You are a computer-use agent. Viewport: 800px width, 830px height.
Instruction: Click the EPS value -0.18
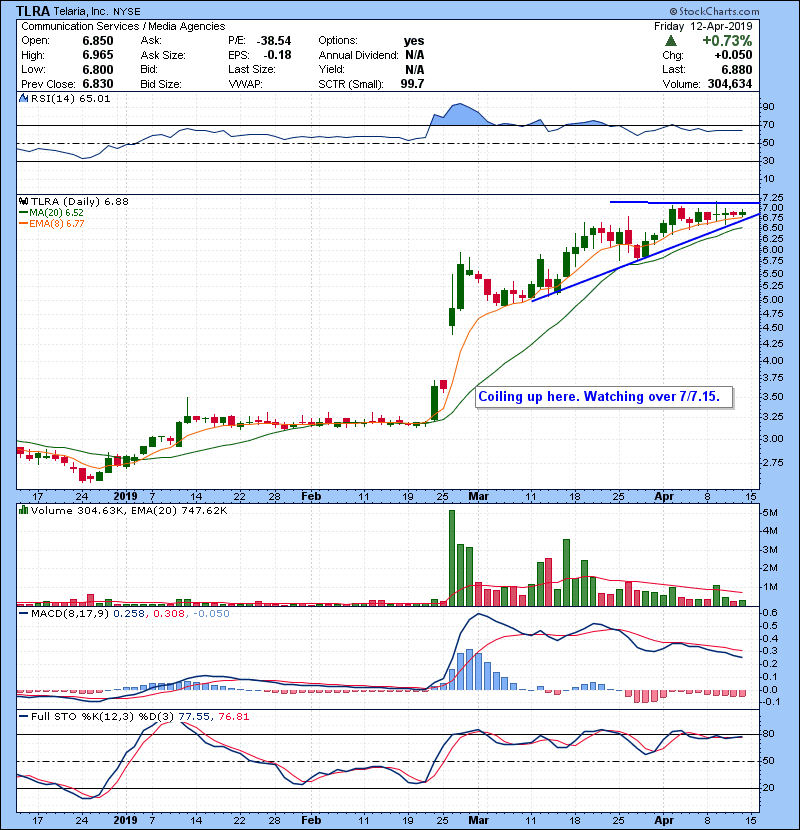277,55
